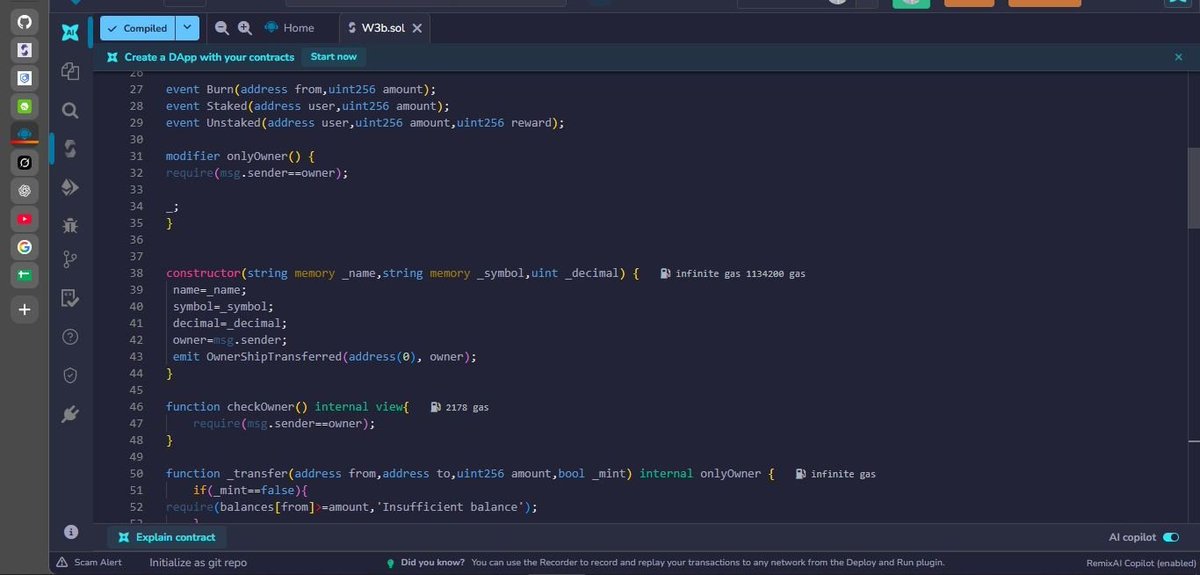Click the line number 38 in gutter

coord(137,273)
